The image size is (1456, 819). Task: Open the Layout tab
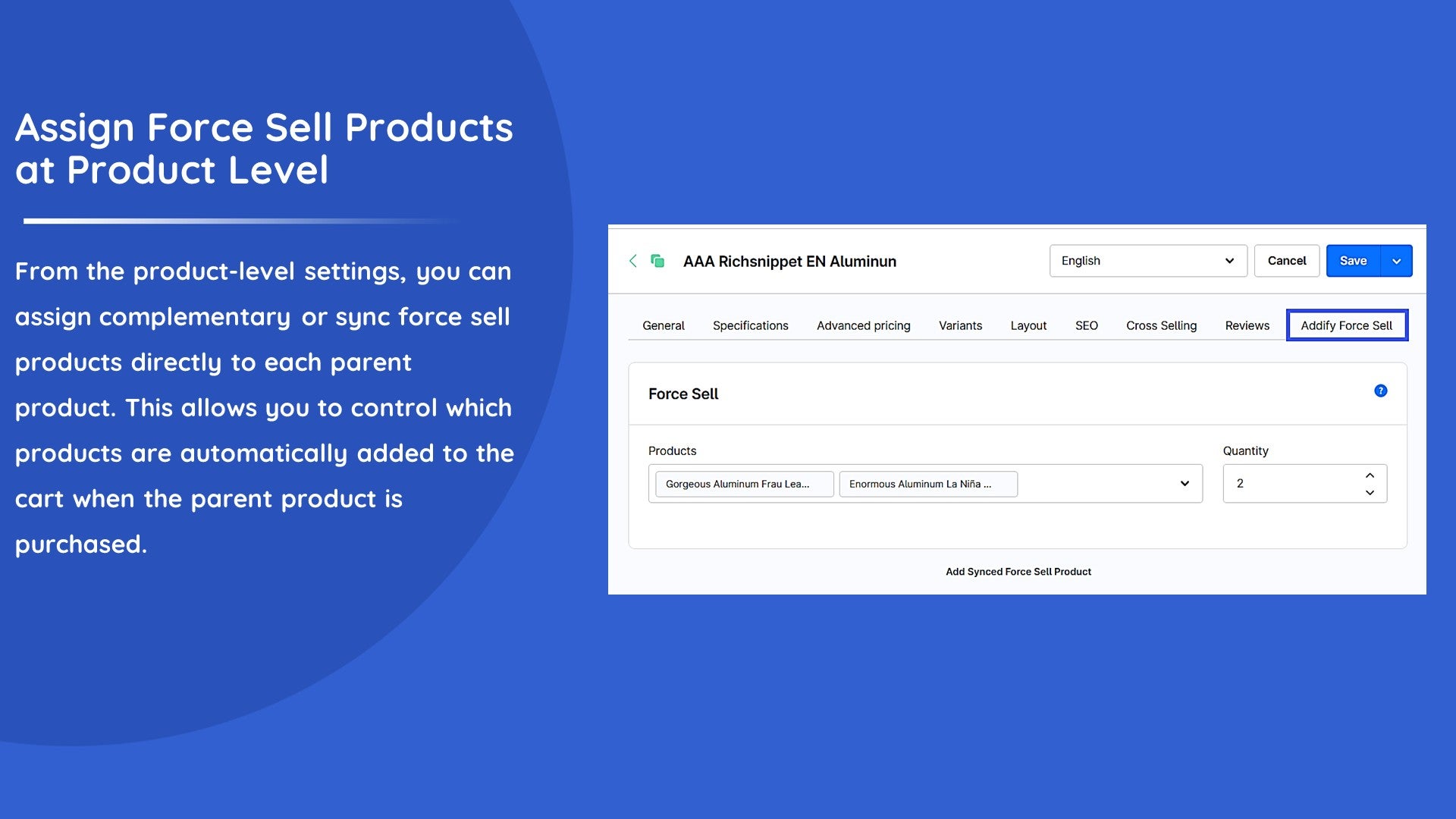1028,325
